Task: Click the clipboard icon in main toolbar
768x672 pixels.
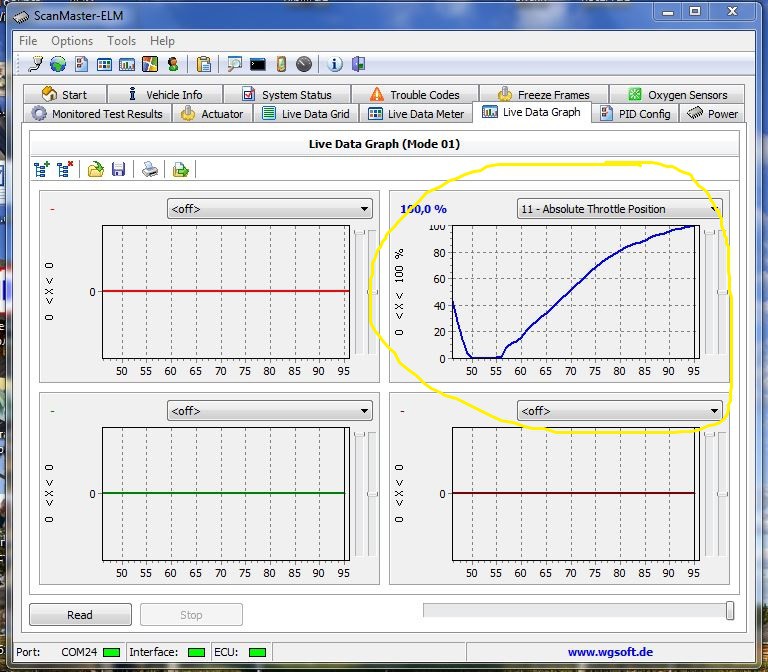Action: (204, 64)
